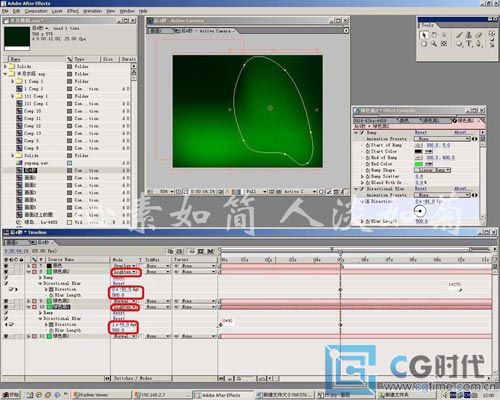The width and height of the screenshot is (500, 400).
Task: Toggle visibility of layer 7
Action: pos(6,266)
